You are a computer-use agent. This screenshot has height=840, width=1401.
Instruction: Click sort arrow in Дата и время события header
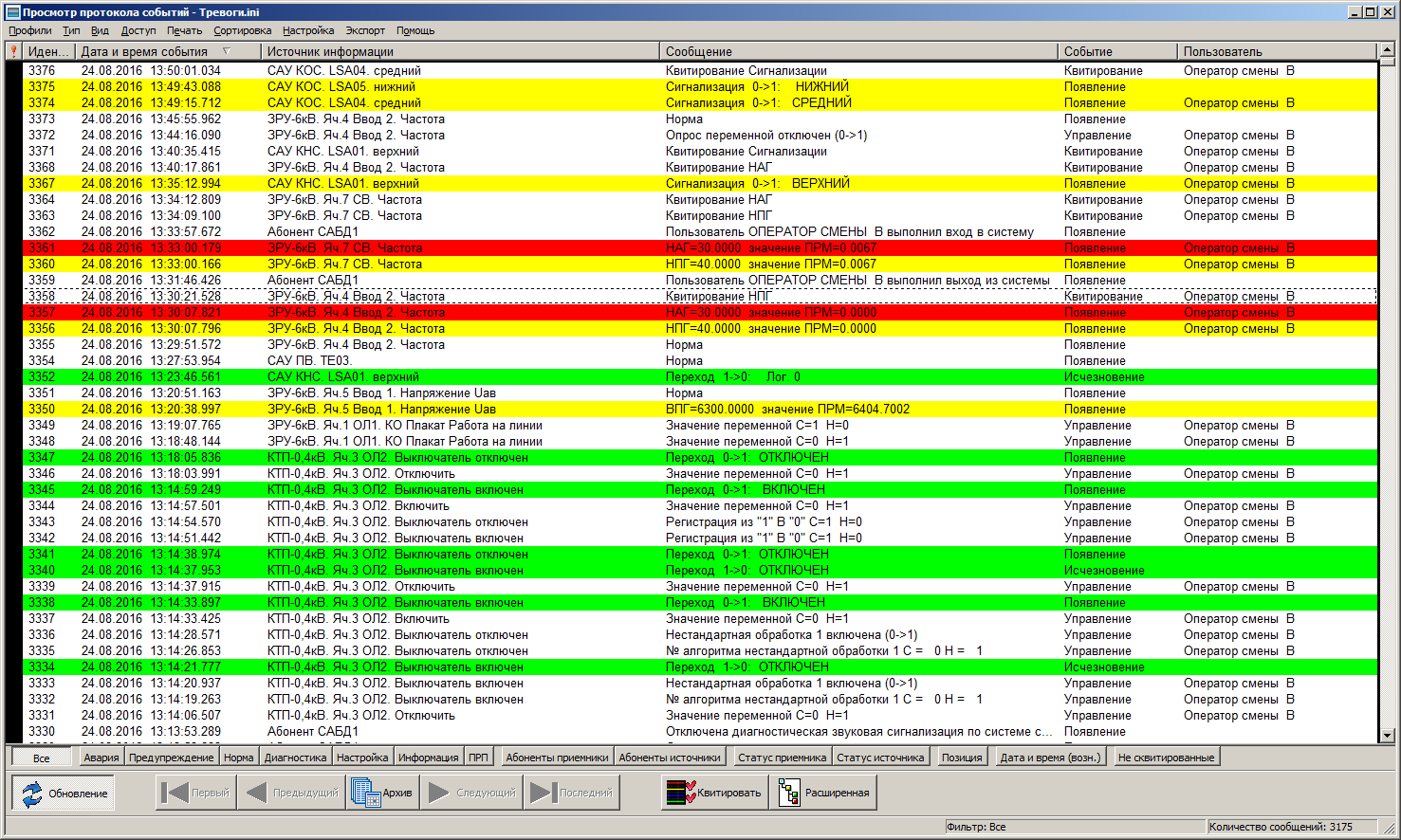[x=227, y=51]
